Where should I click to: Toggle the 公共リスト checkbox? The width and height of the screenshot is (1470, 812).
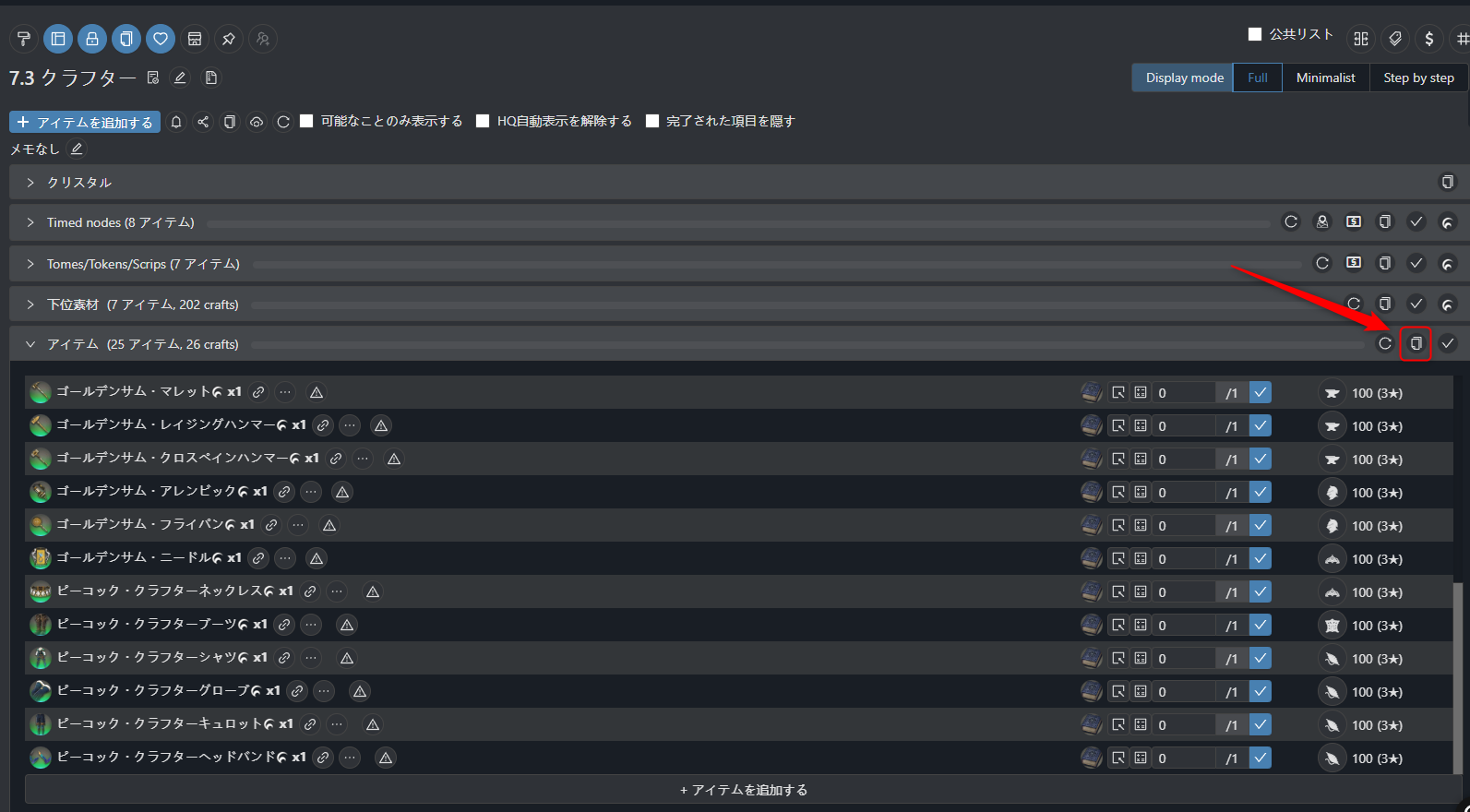(1255, 34)
